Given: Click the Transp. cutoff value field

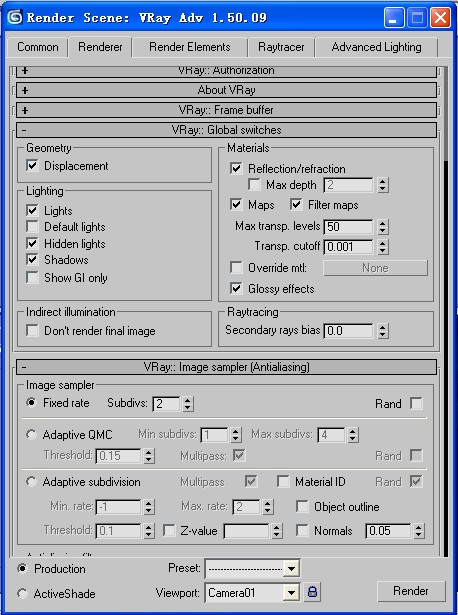Looking at the screenshot, I should [348, 247].
